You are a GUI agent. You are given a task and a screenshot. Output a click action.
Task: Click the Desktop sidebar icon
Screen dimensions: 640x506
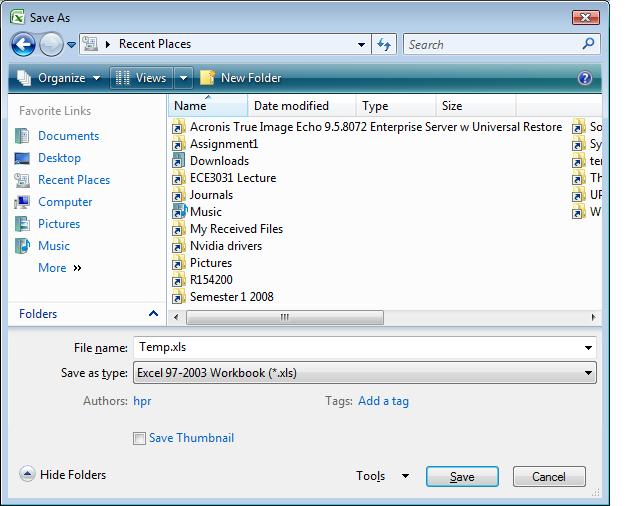point(22,158)
